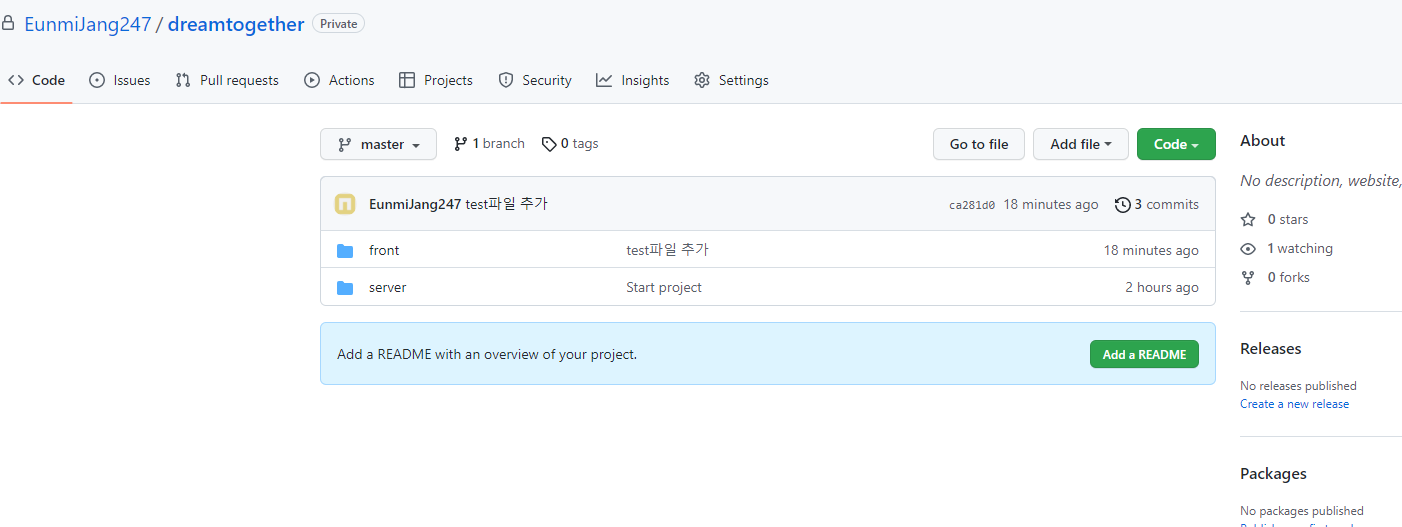Click the 18 minutes ago timestamp in commit header
This screenshot has width=1402, height=527.
coord(1051,204)
